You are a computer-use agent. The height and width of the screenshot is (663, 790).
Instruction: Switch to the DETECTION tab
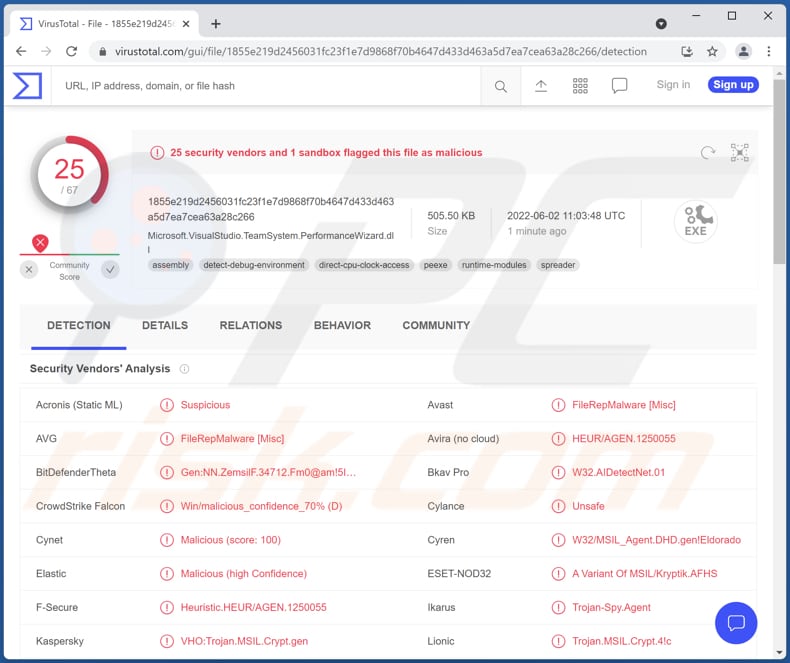[79, 325]
